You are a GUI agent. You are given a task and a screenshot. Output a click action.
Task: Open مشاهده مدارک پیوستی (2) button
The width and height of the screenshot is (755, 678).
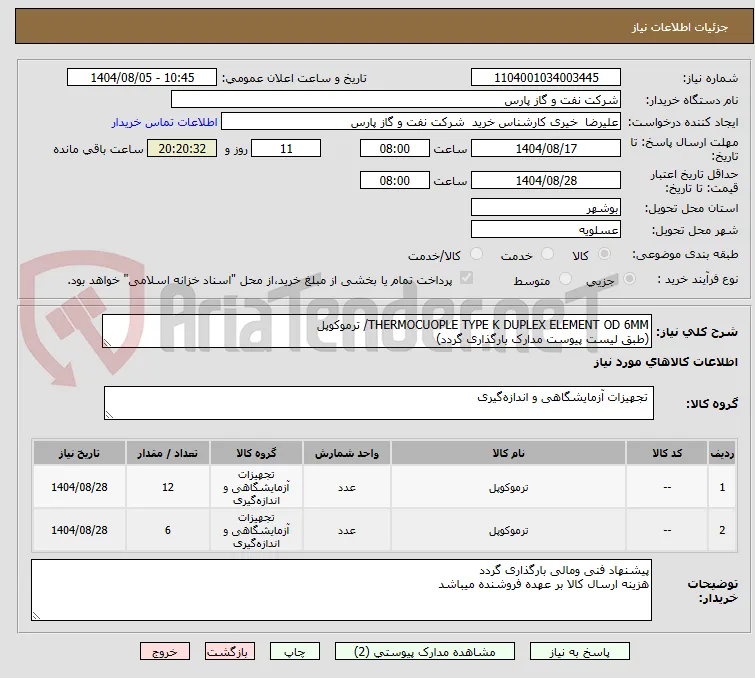[425, 652]
